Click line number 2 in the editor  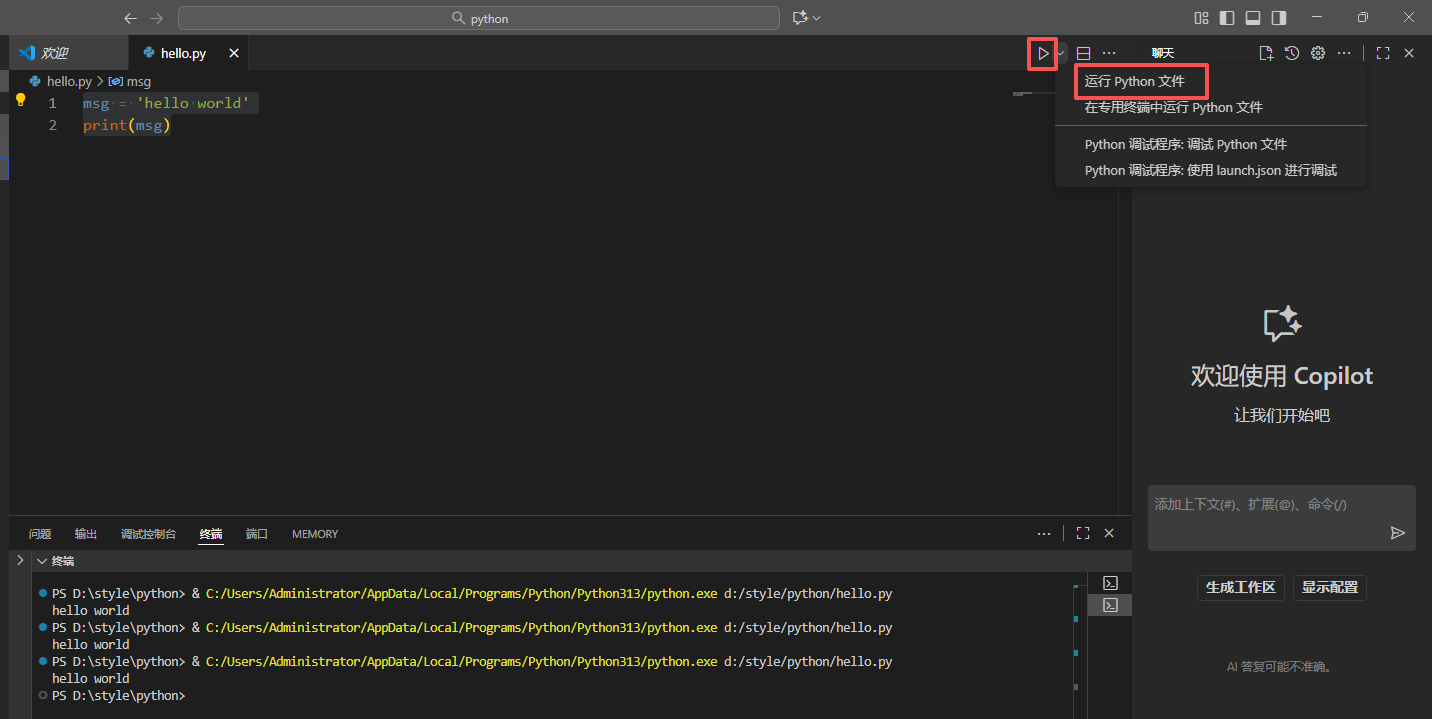point(53,125)
